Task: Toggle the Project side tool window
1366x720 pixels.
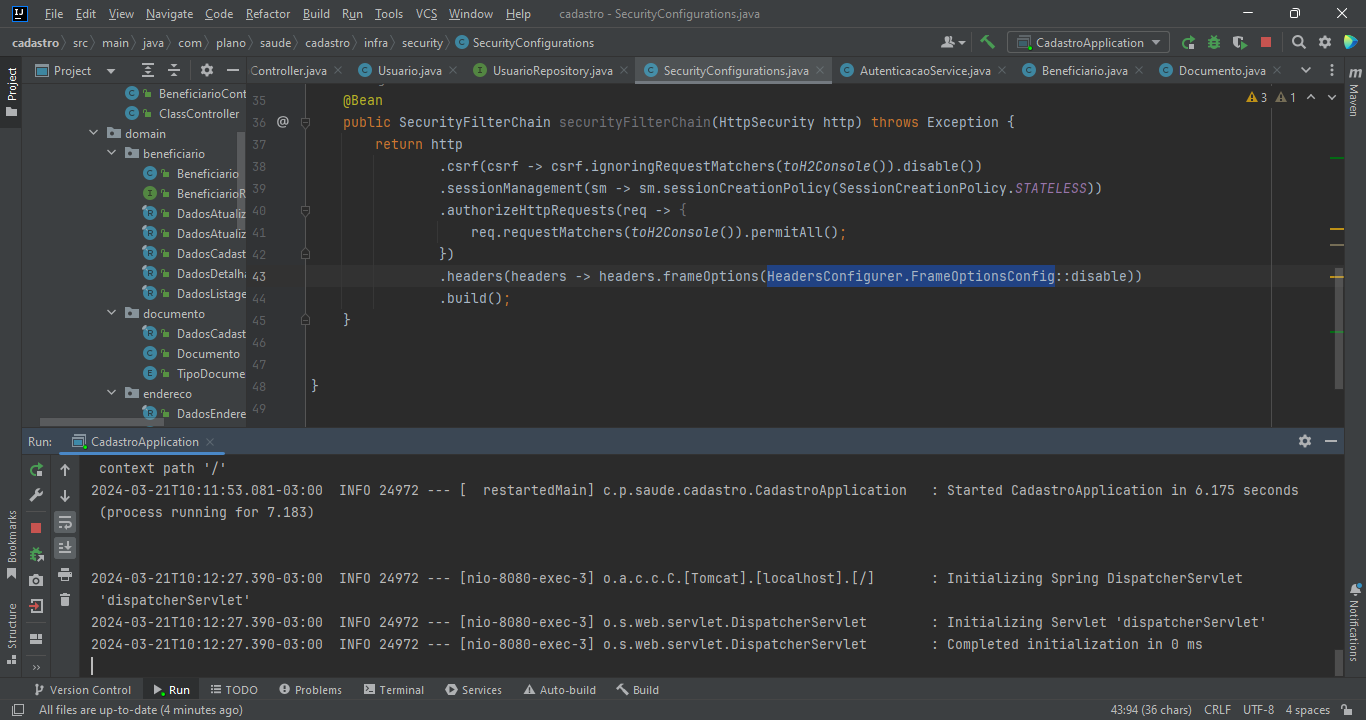Action: coord(12,92)
